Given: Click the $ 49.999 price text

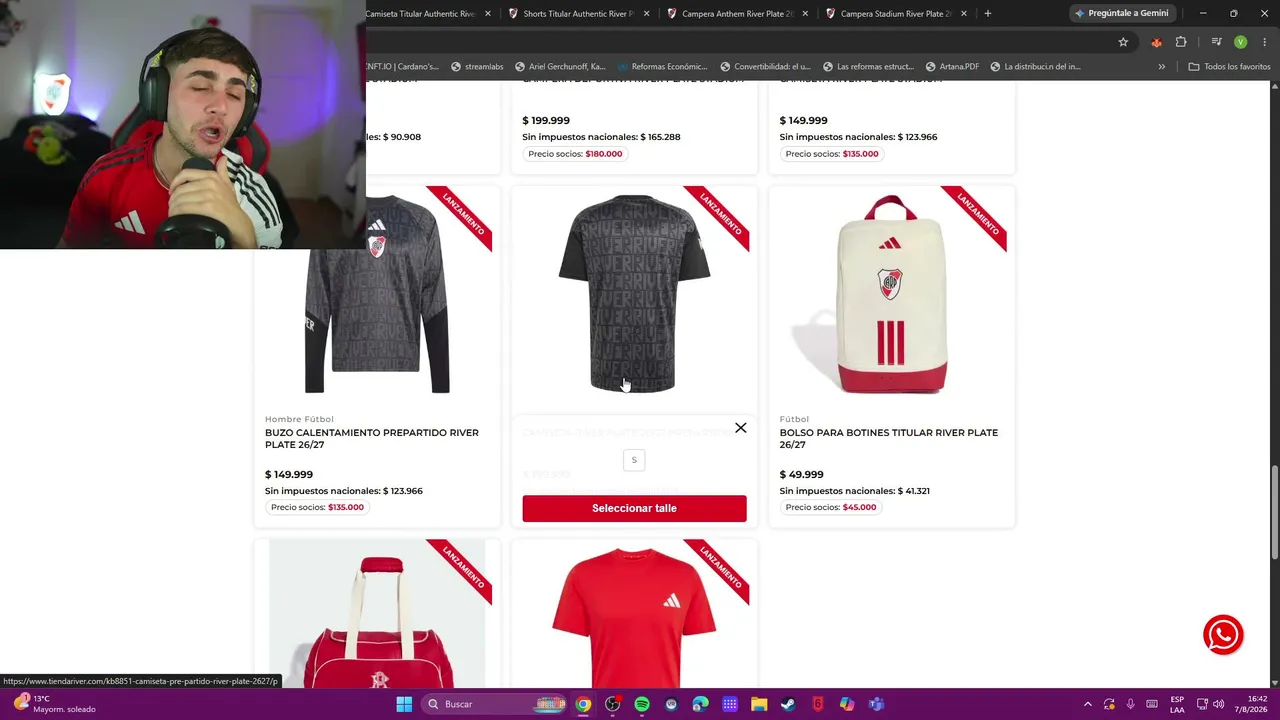Looking at the screenshot, I should click(x=801, y=475).
